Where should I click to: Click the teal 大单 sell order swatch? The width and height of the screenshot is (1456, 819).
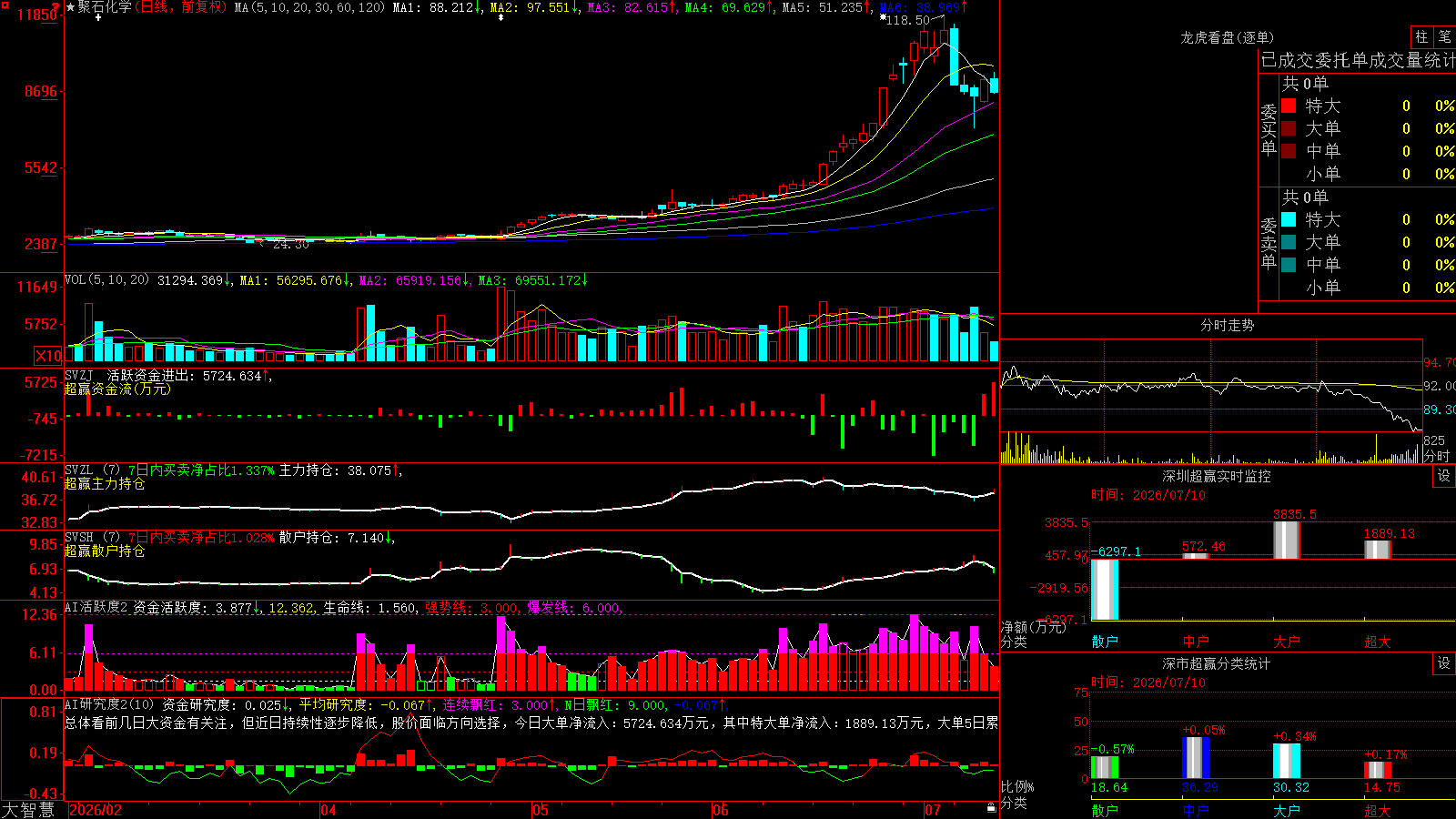click(1289, 242)
